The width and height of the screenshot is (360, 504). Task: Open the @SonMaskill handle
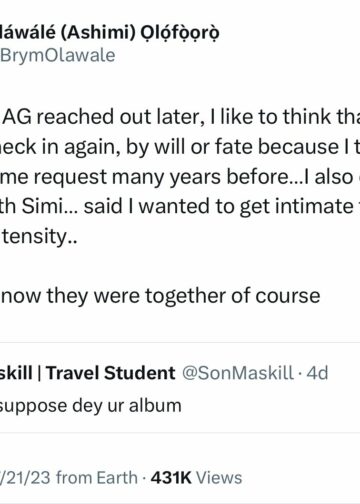(238, 373)
